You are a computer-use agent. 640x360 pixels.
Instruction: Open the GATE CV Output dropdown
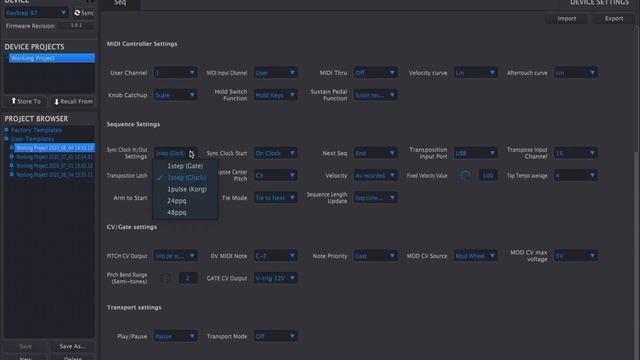(275, 278)
